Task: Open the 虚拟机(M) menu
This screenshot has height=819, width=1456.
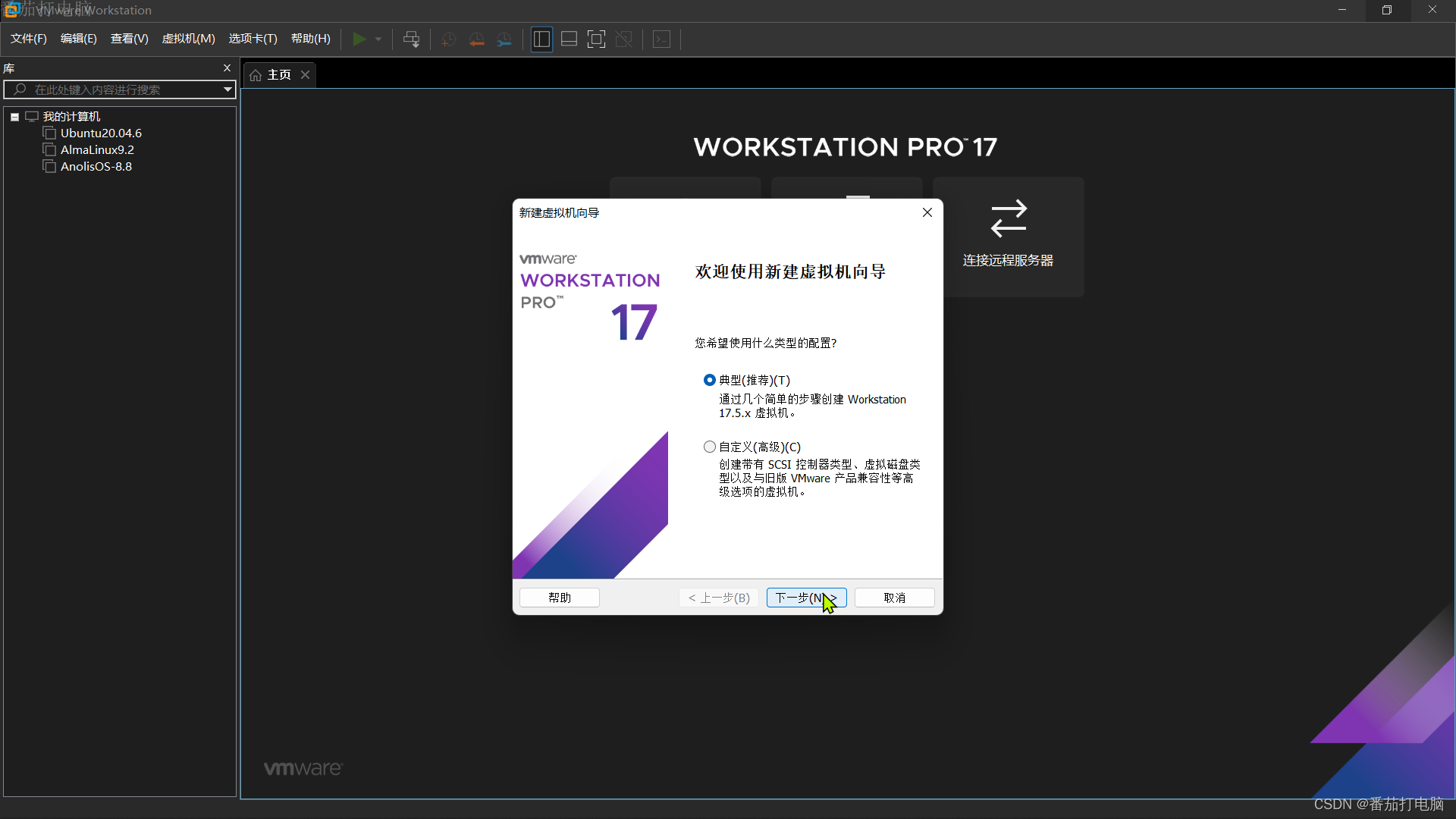Action: coord(189,39)
